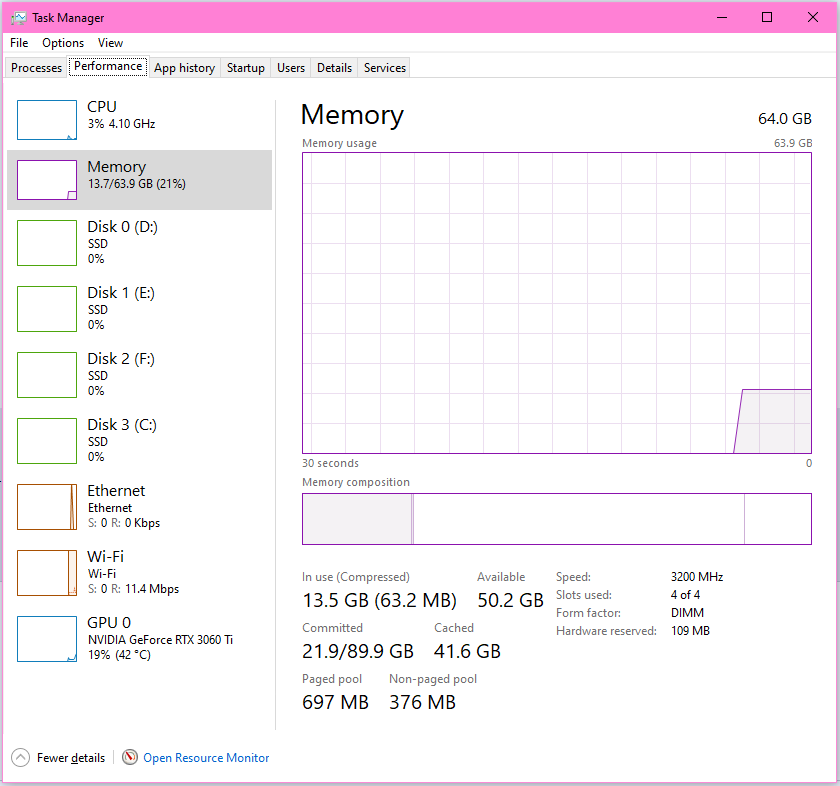
Task: Click the 'Hardware reserved:' label
Action: pyautogui.click(x=606, y=631)
